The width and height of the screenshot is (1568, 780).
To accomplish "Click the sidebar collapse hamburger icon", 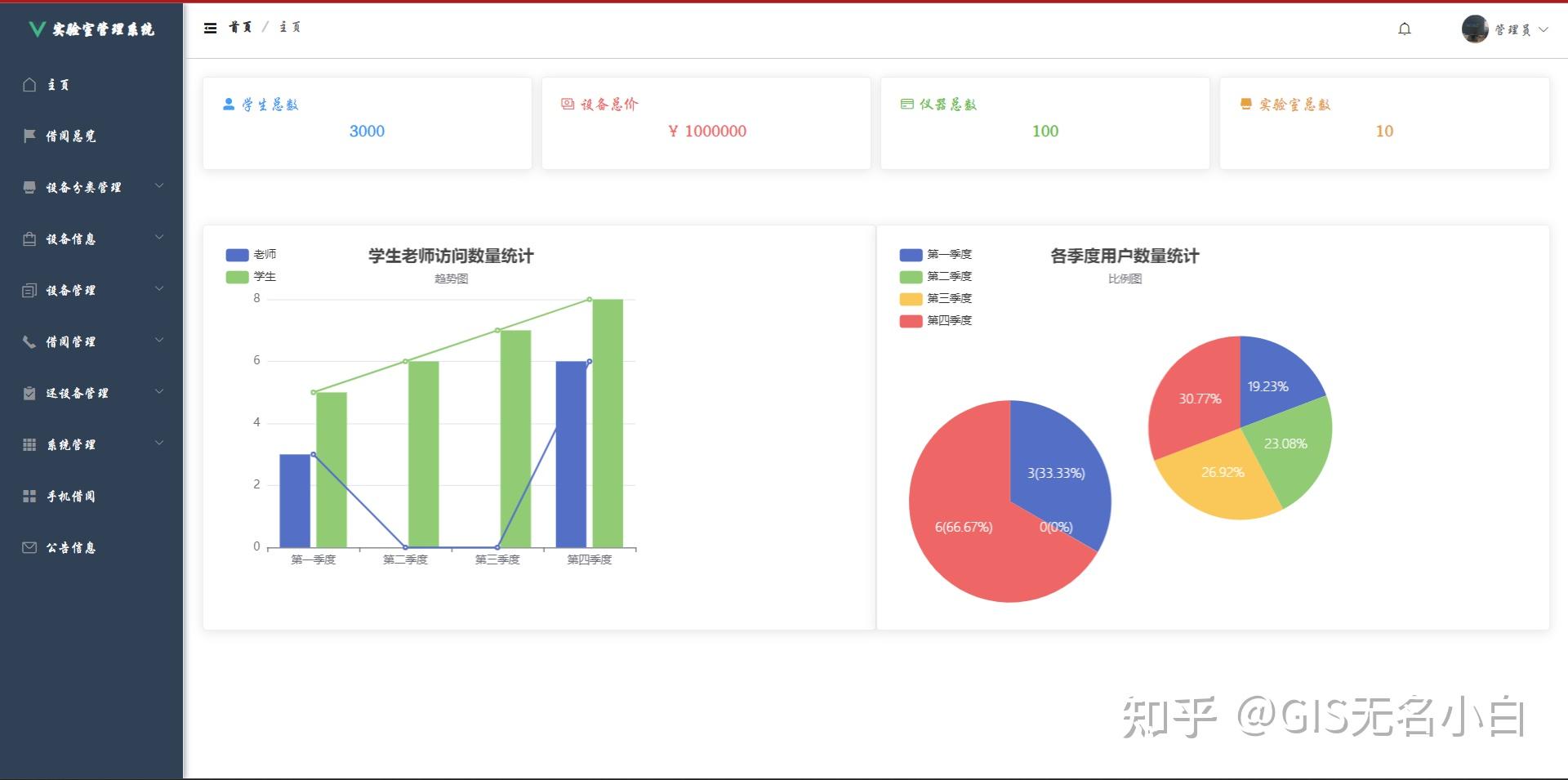I will pyautogui.click(x=211, y=27).
